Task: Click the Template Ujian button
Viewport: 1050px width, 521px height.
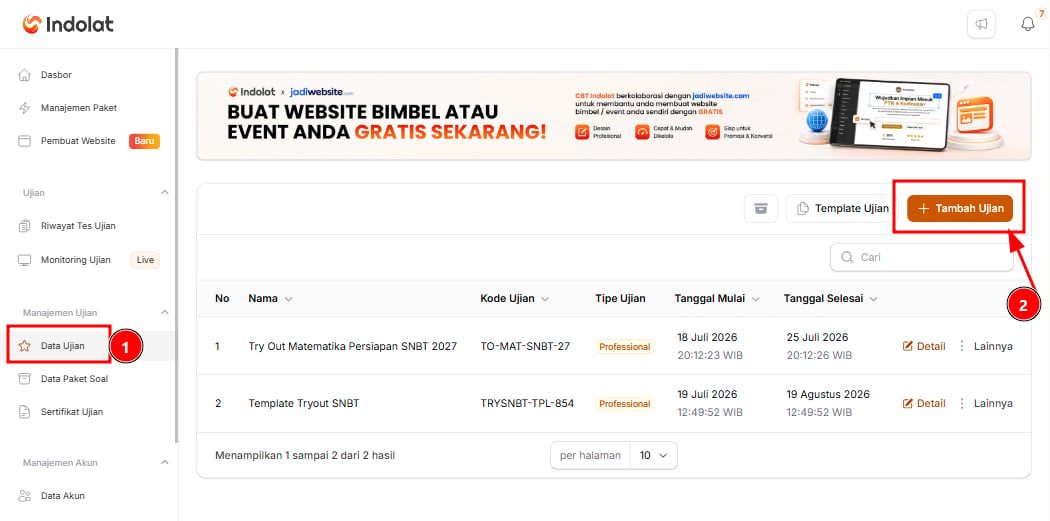Action: [x=842, y=208]
